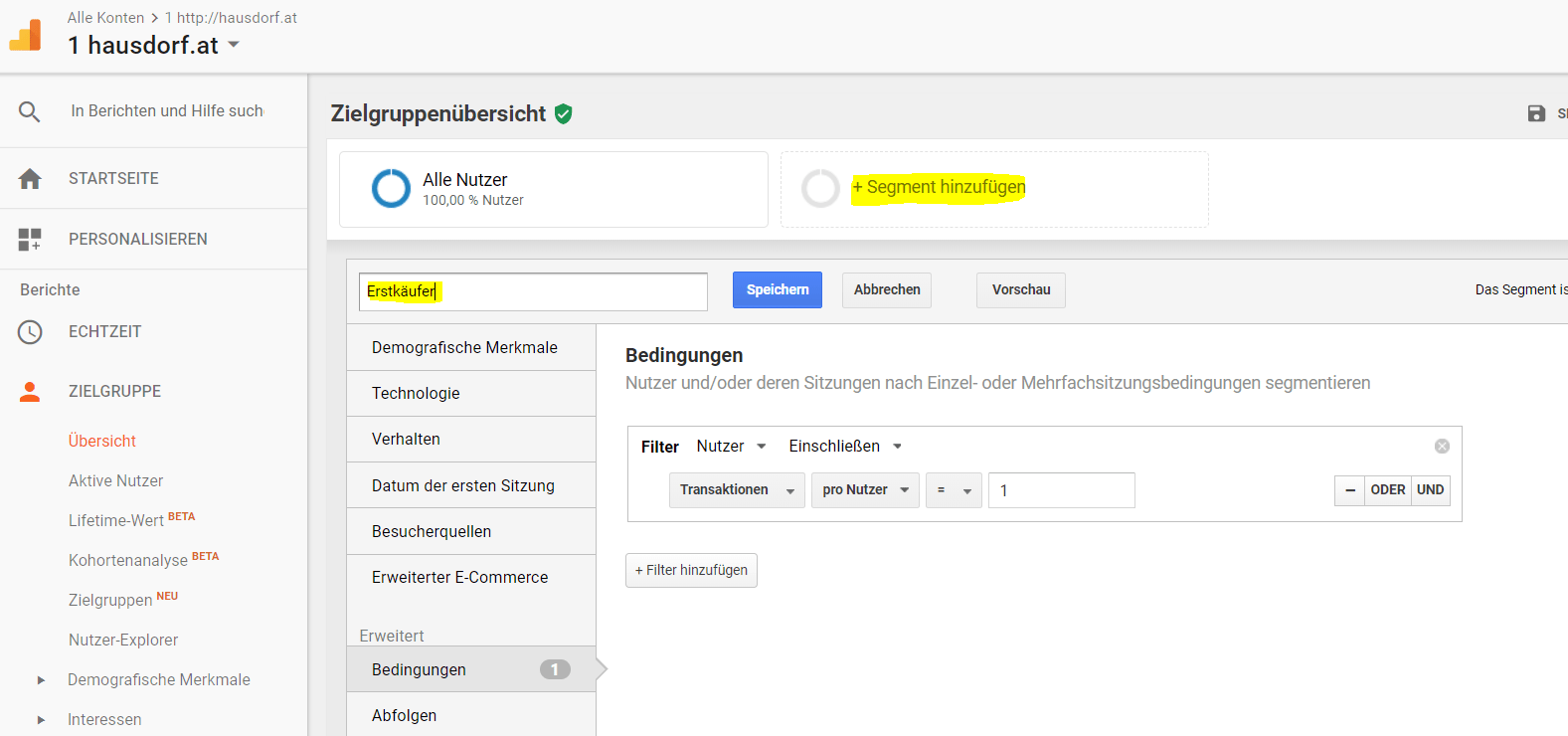This screenshot has height=736, width=1568.
Task: Remove the filter with the X icon
Action: tap(1442, 447)
